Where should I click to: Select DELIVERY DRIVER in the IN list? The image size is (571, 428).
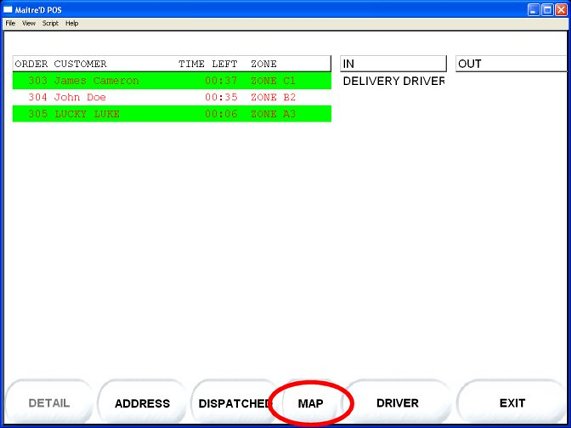[x=394, y=81]
